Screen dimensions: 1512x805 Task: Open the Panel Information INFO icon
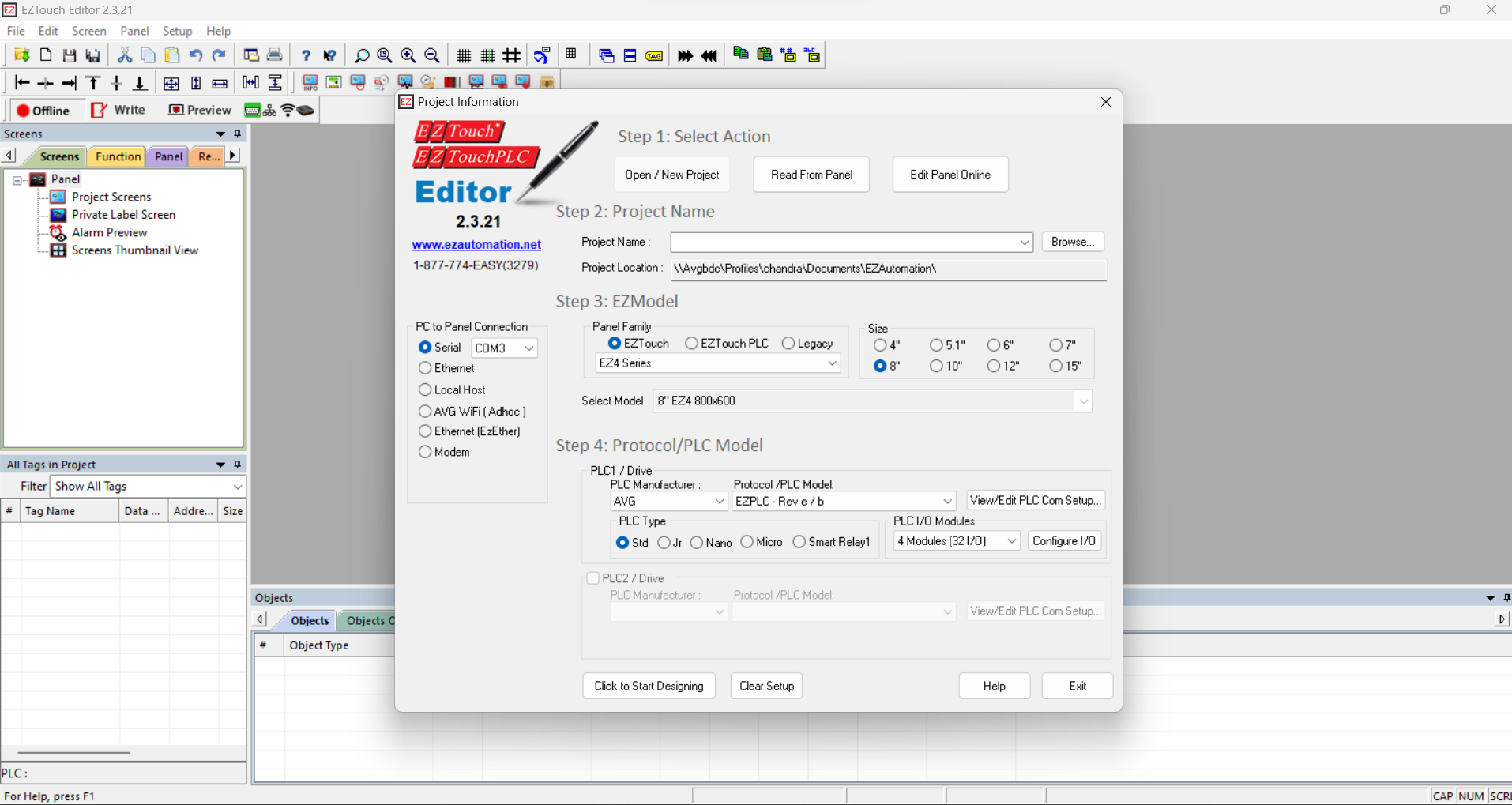(310, 82)
